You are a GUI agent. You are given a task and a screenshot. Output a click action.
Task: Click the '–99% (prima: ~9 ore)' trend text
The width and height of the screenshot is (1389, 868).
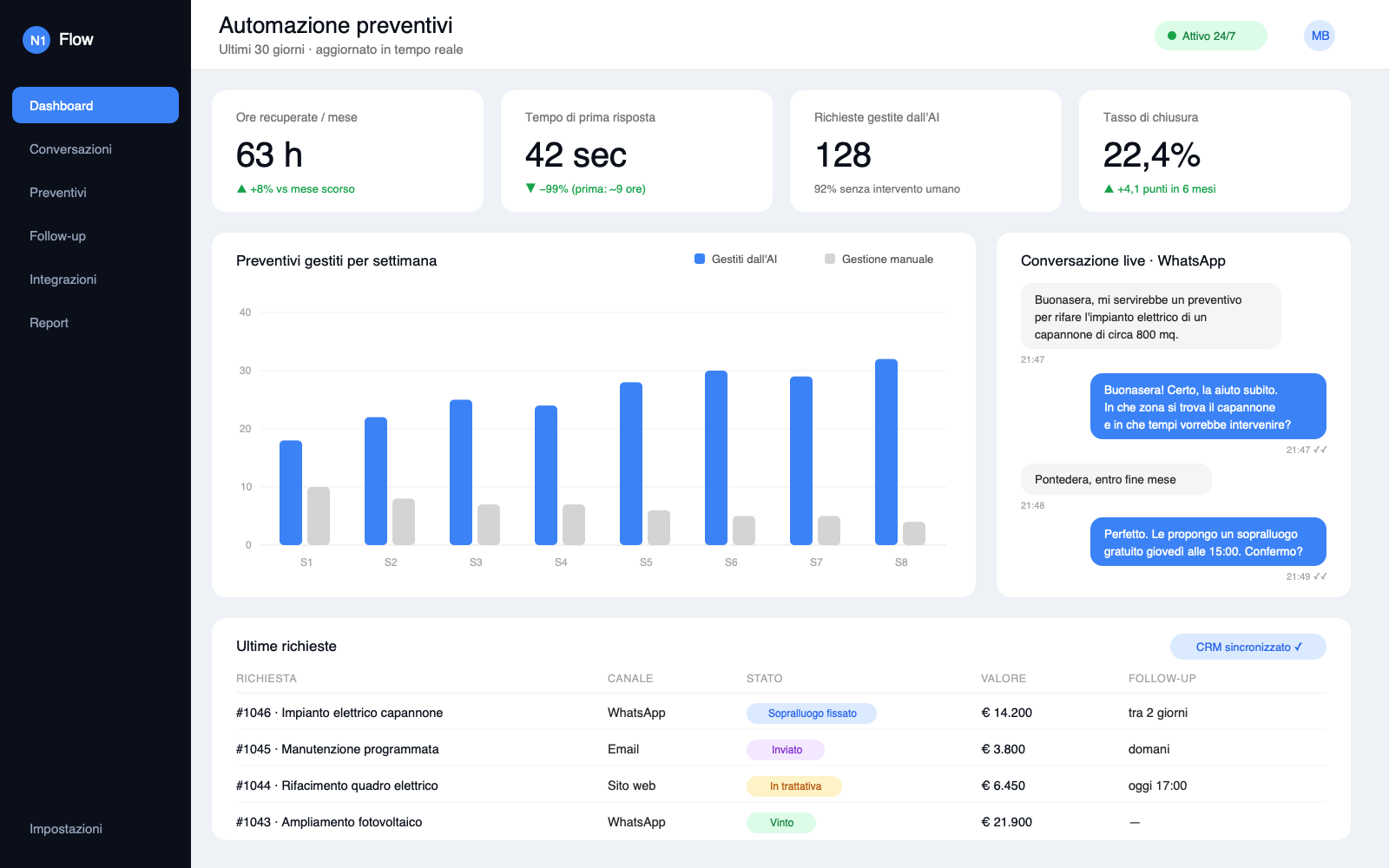[585, 189]
